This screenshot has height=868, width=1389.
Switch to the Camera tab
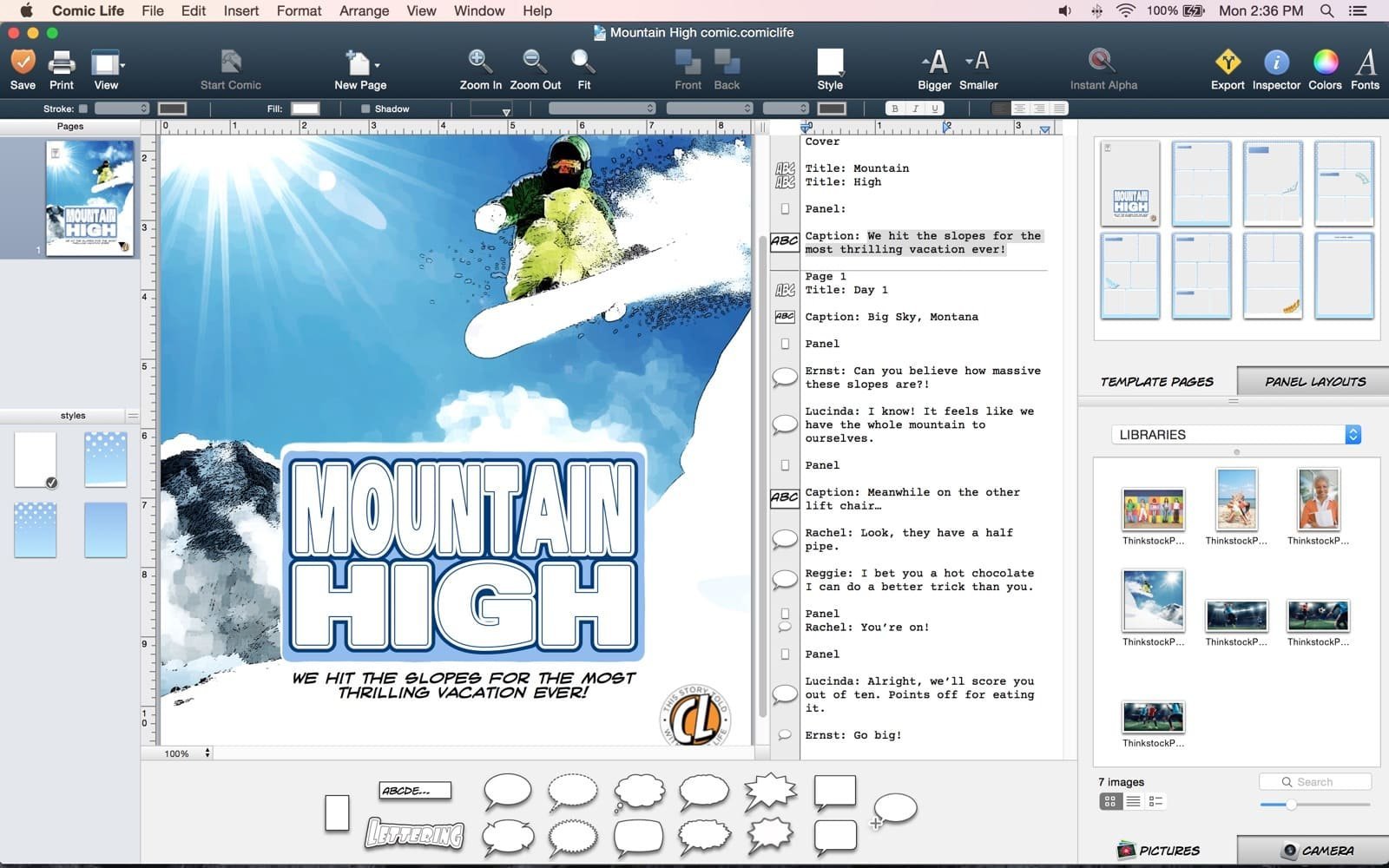[x=1316, y=851]
